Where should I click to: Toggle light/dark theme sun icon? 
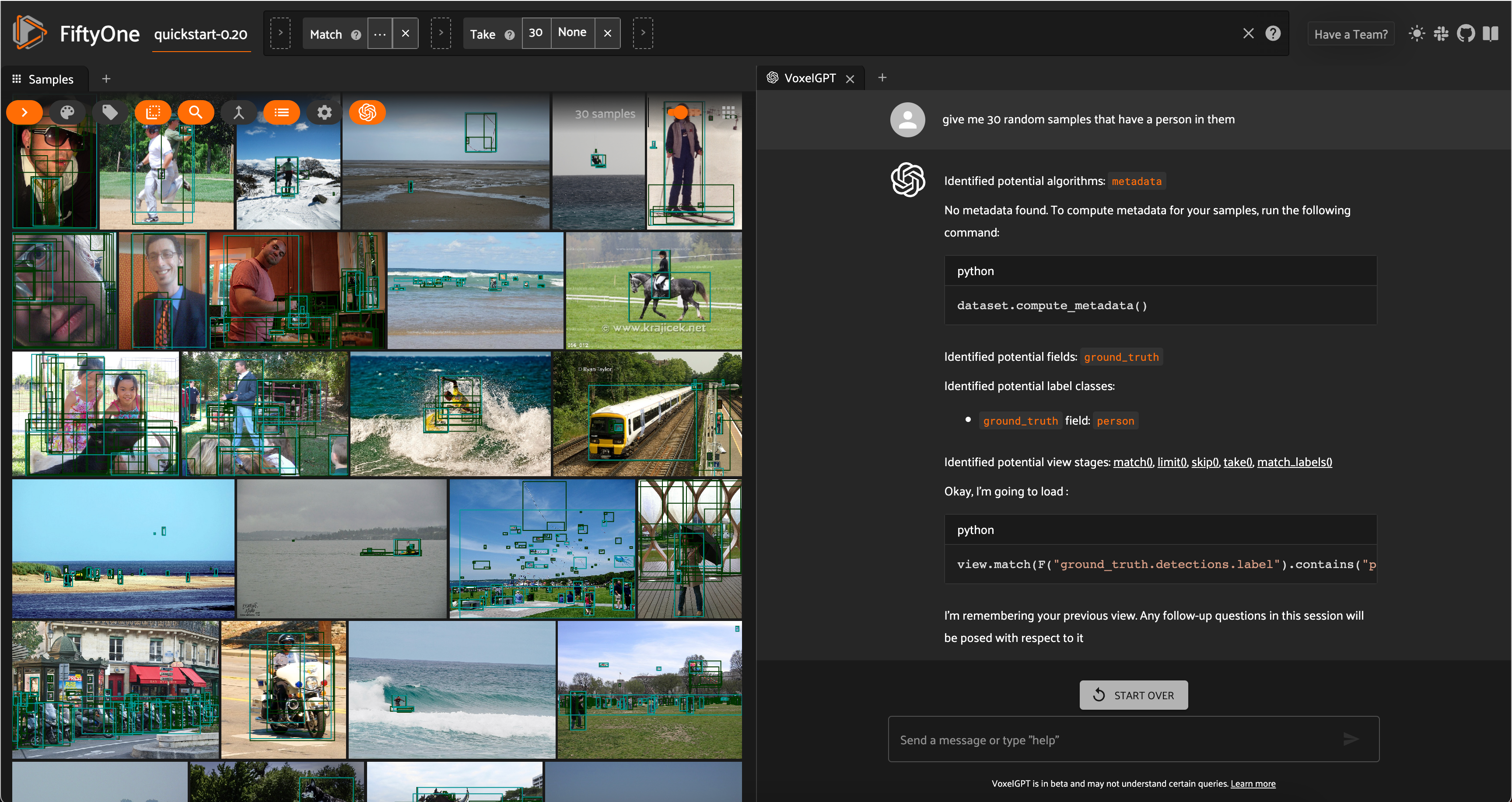[x=1416, y=33]
